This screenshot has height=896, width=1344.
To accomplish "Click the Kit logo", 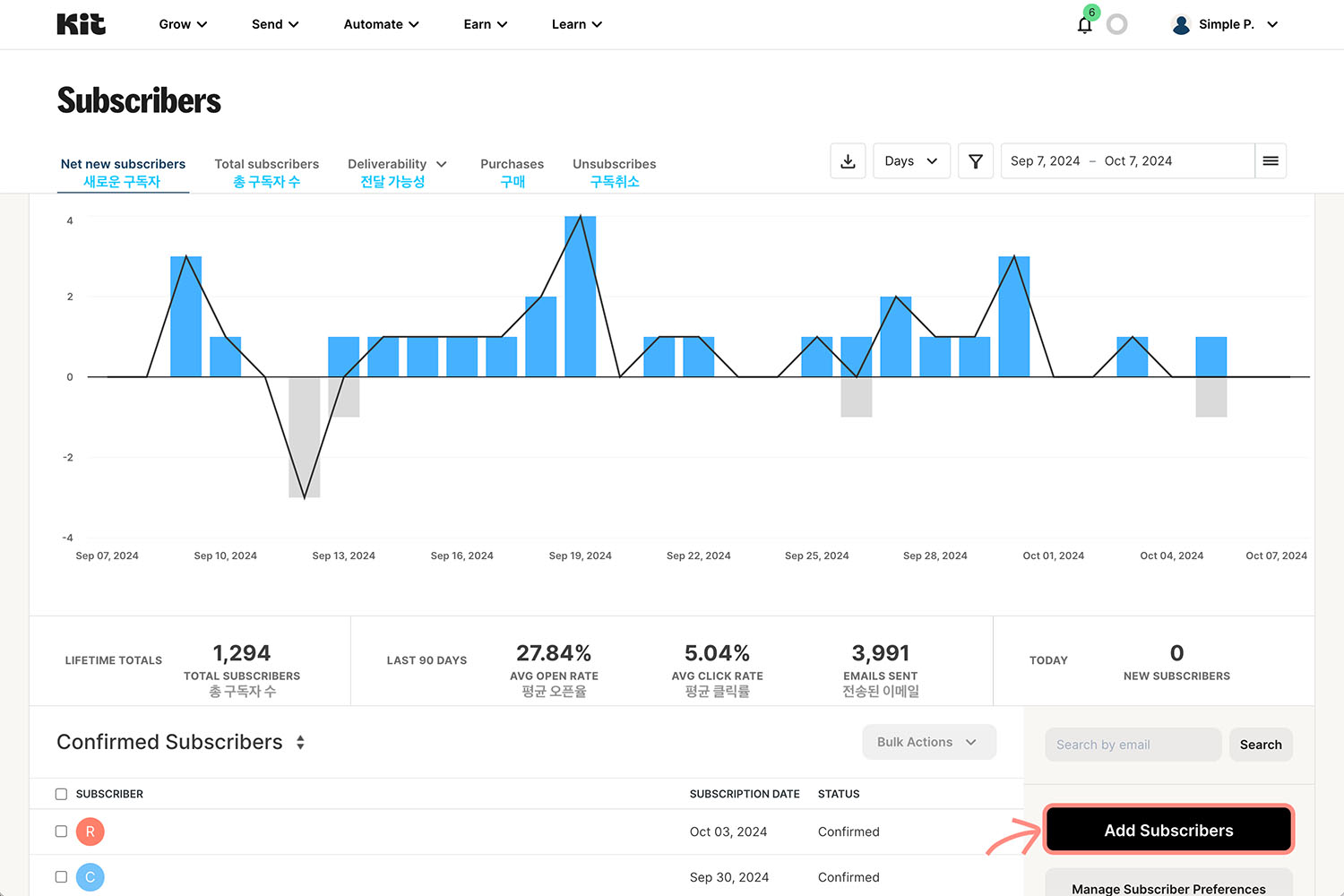I will (81, 24).
